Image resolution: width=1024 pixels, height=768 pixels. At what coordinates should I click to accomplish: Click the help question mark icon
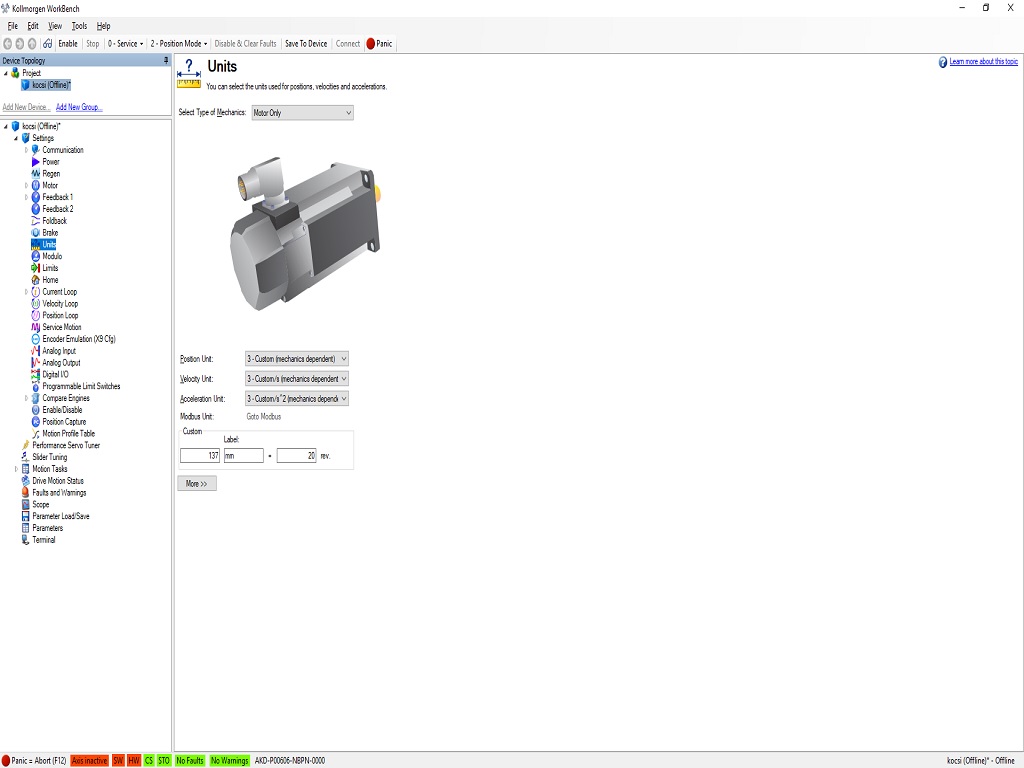click(942, 62)
